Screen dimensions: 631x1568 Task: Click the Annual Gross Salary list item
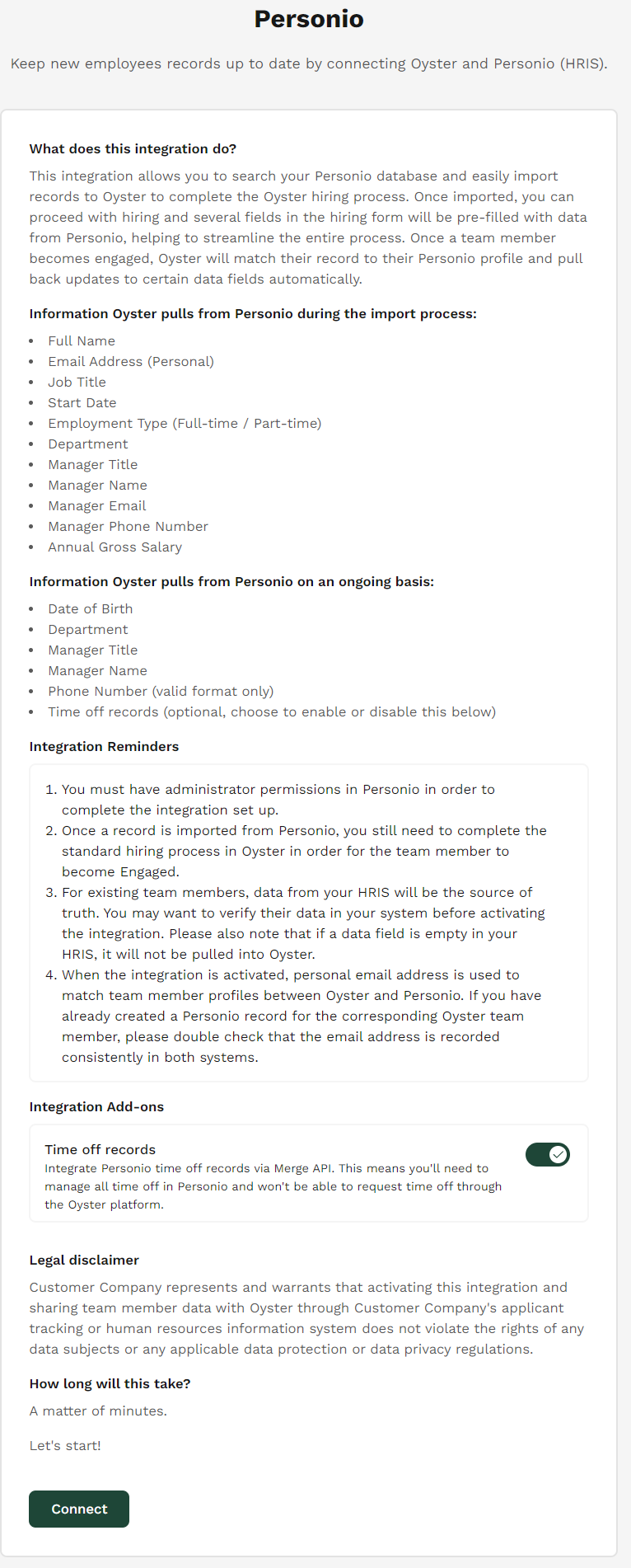(x=115, y=547)
